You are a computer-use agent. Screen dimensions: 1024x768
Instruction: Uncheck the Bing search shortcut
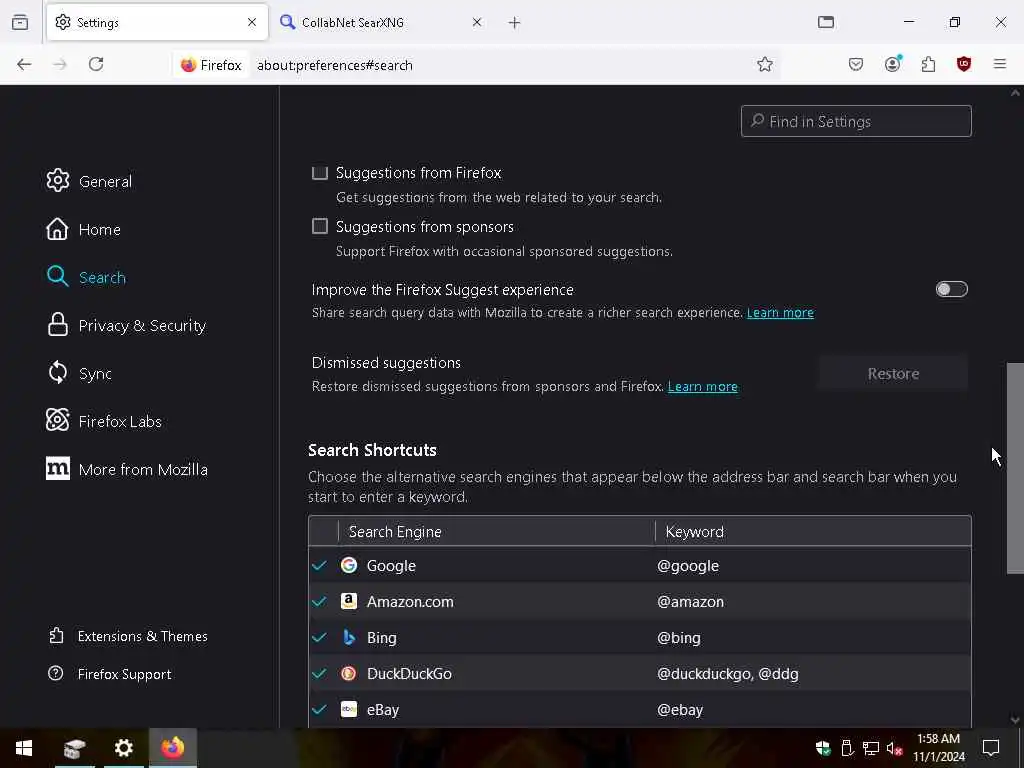pyautogui.click(x=319, y=637)
